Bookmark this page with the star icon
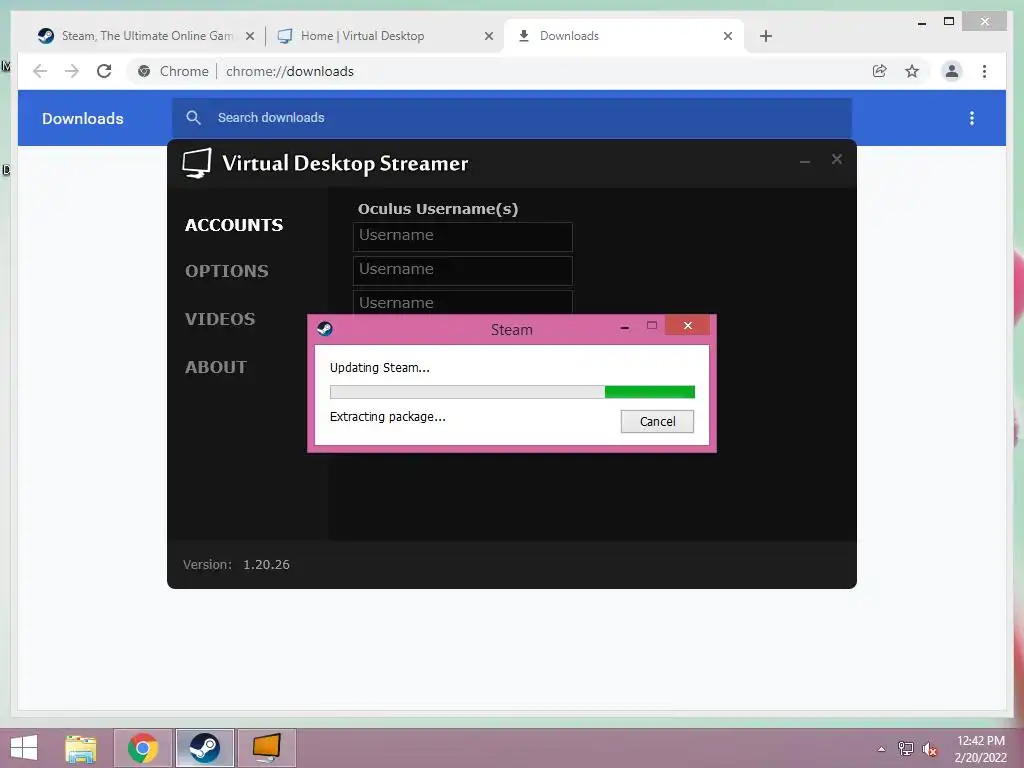Screen dimensions: 1024x768 click(912, 71)
